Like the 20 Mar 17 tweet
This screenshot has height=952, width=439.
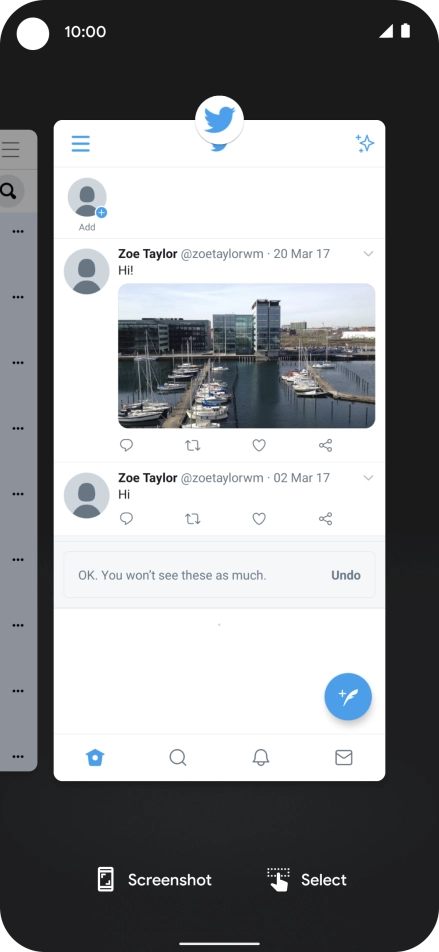pyautogui.click(x=259, y=446)
